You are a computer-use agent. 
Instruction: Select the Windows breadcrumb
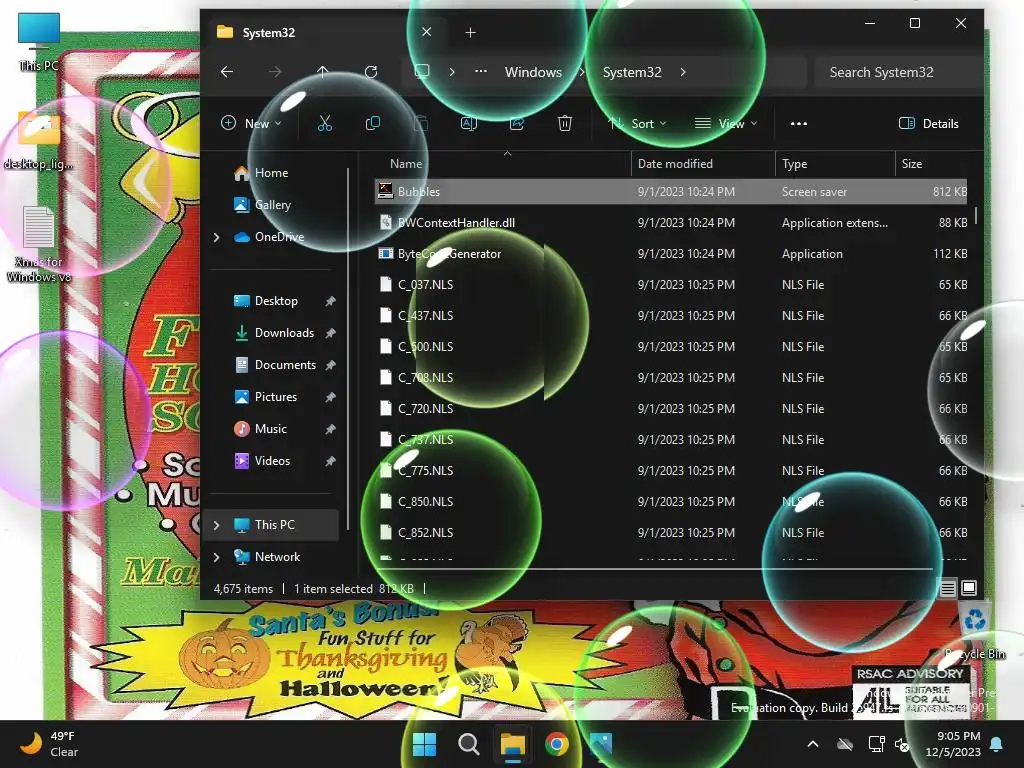click(x=533, y=72)
